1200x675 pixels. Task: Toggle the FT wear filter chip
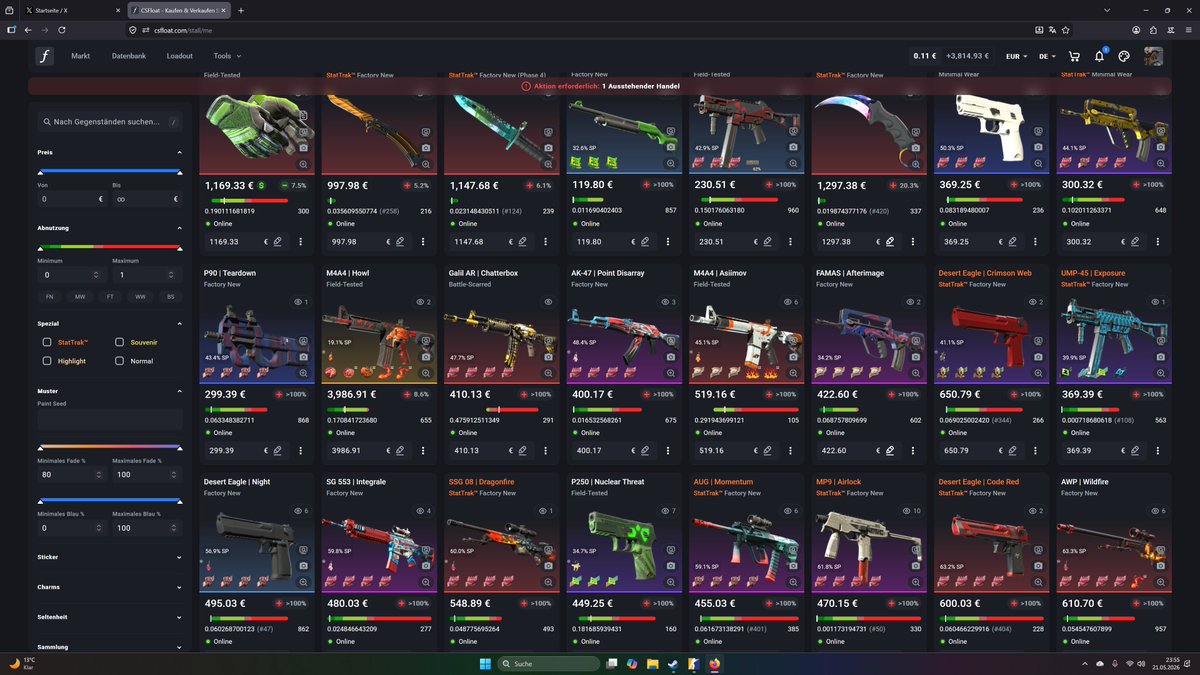(x=110, y=297)
